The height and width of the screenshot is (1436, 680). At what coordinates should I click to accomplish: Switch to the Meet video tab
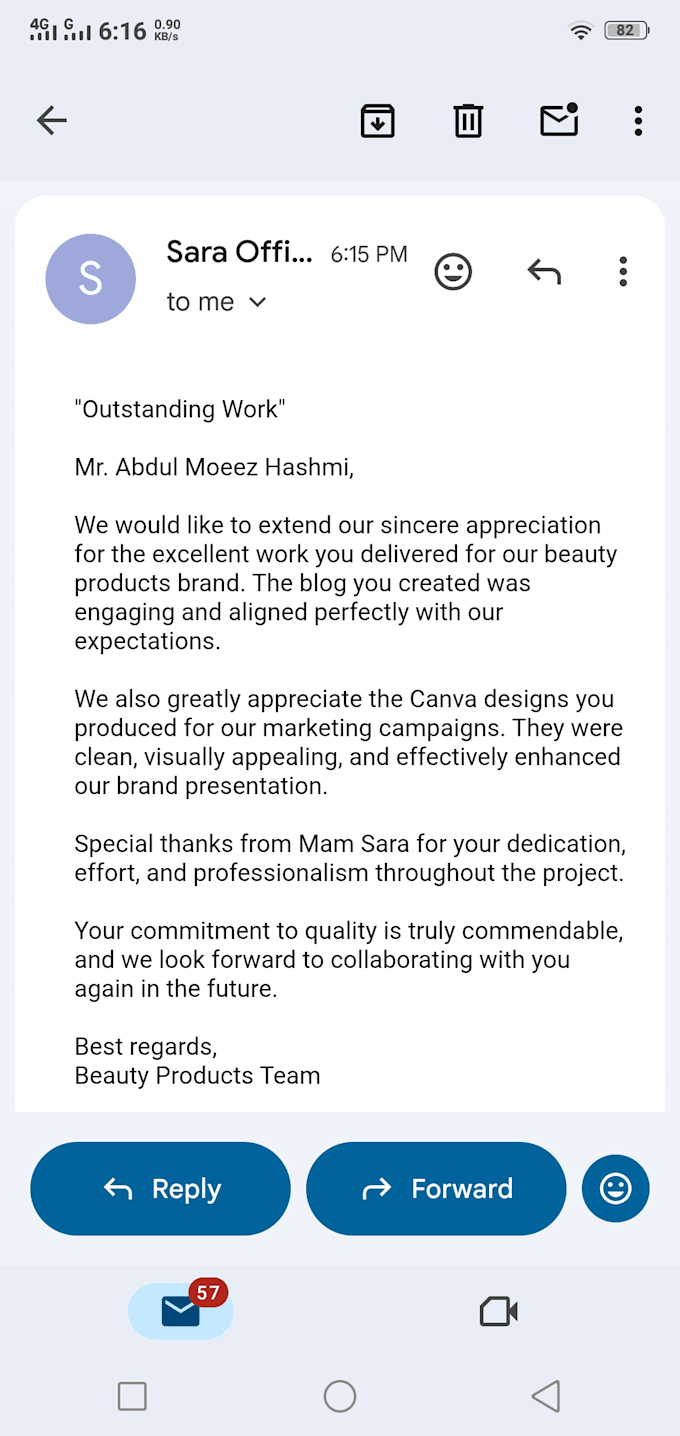coord(498,1311)
